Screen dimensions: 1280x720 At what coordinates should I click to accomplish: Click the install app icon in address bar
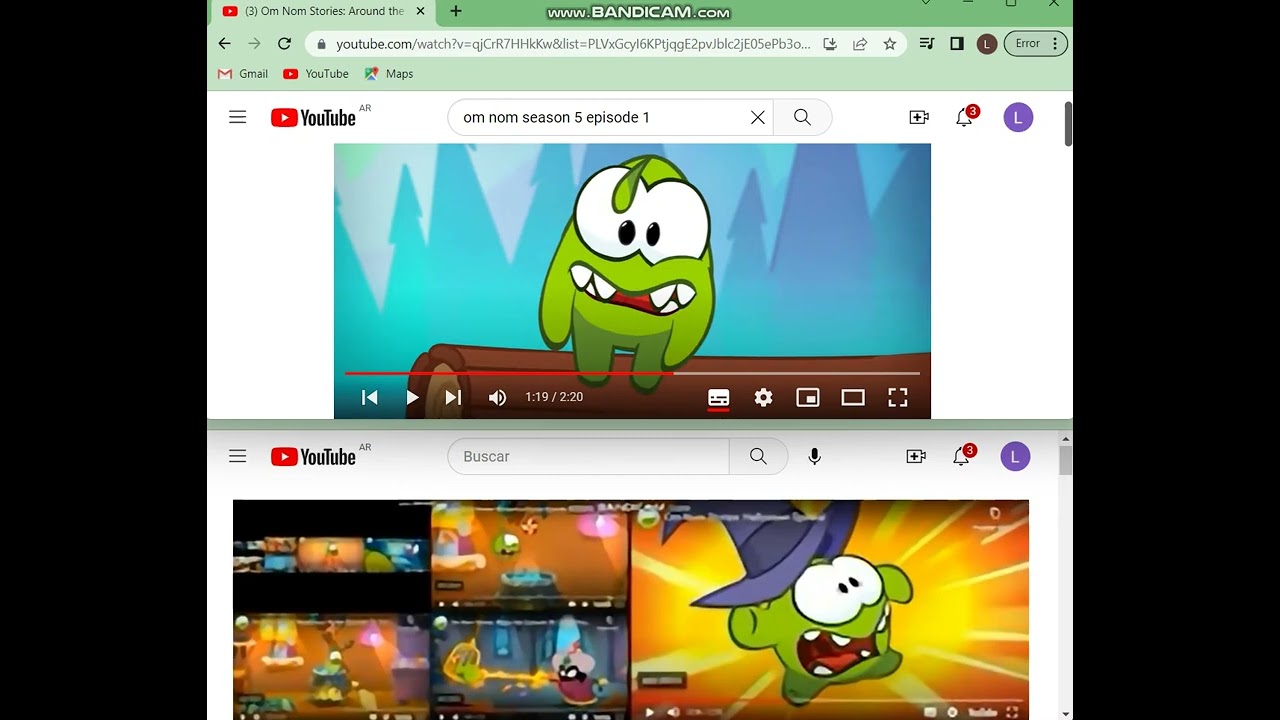[x=830, y=44]
